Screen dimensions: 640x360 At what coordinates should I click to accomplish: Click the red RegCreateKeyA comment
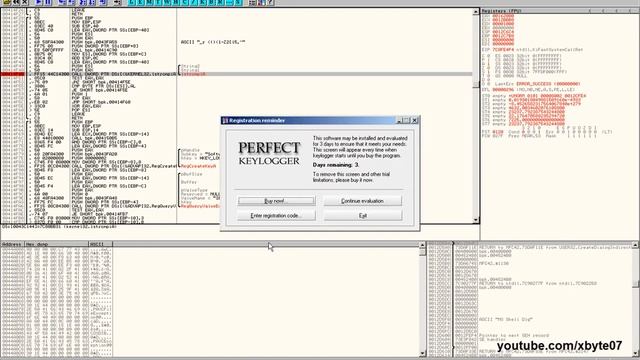198,166
